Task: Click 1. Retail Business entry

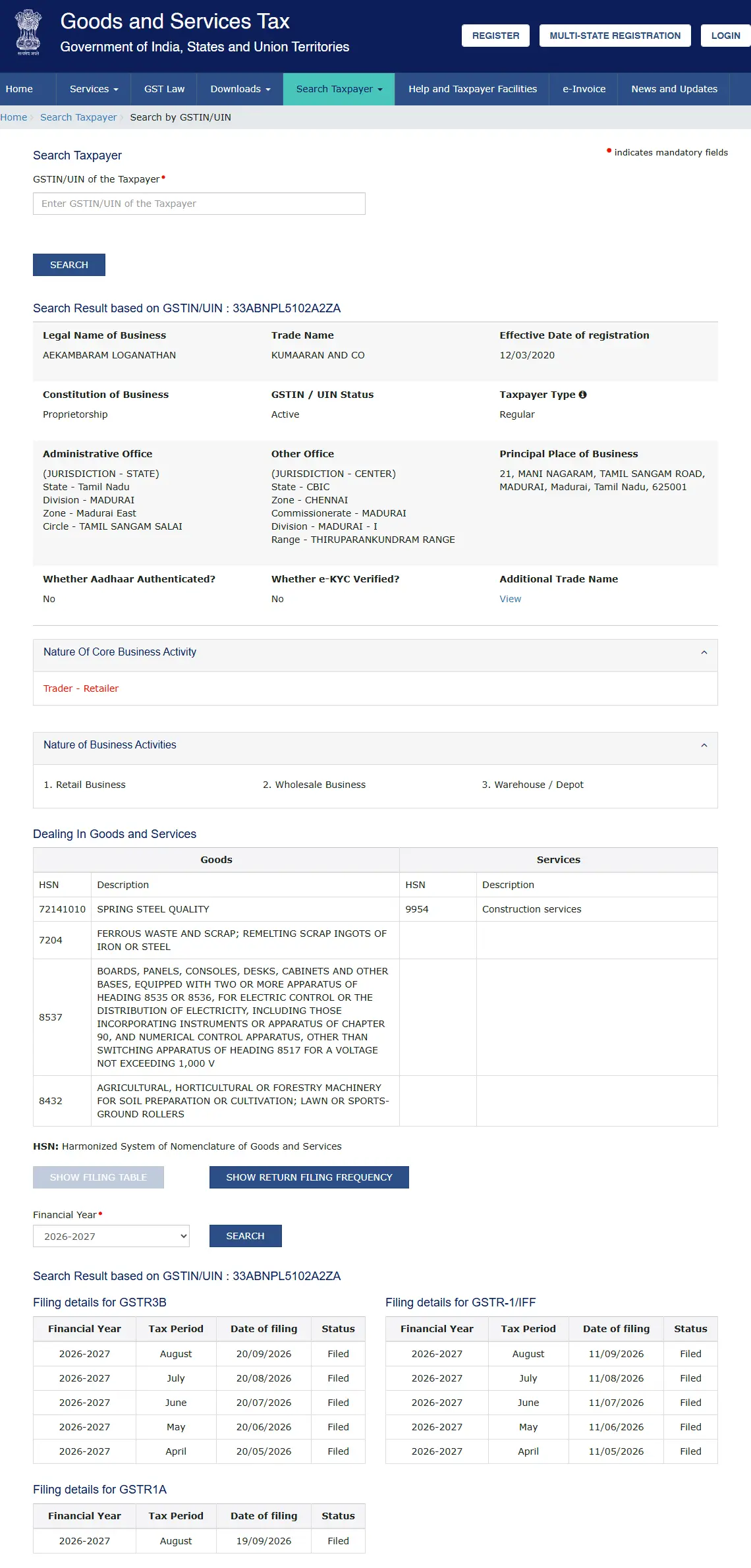Action: [x=84, y=785]
